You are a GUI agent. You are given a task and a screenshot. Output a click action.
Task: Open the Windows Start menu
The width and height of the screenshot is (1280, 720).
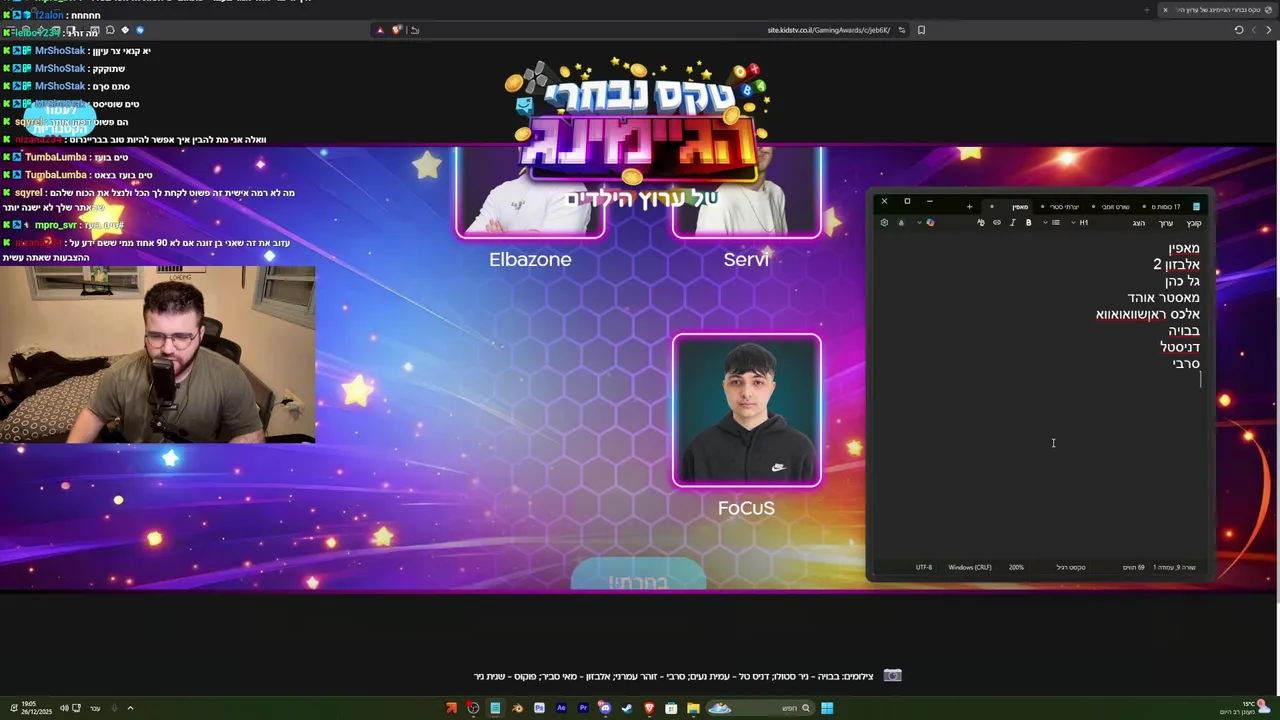[827, 708]
